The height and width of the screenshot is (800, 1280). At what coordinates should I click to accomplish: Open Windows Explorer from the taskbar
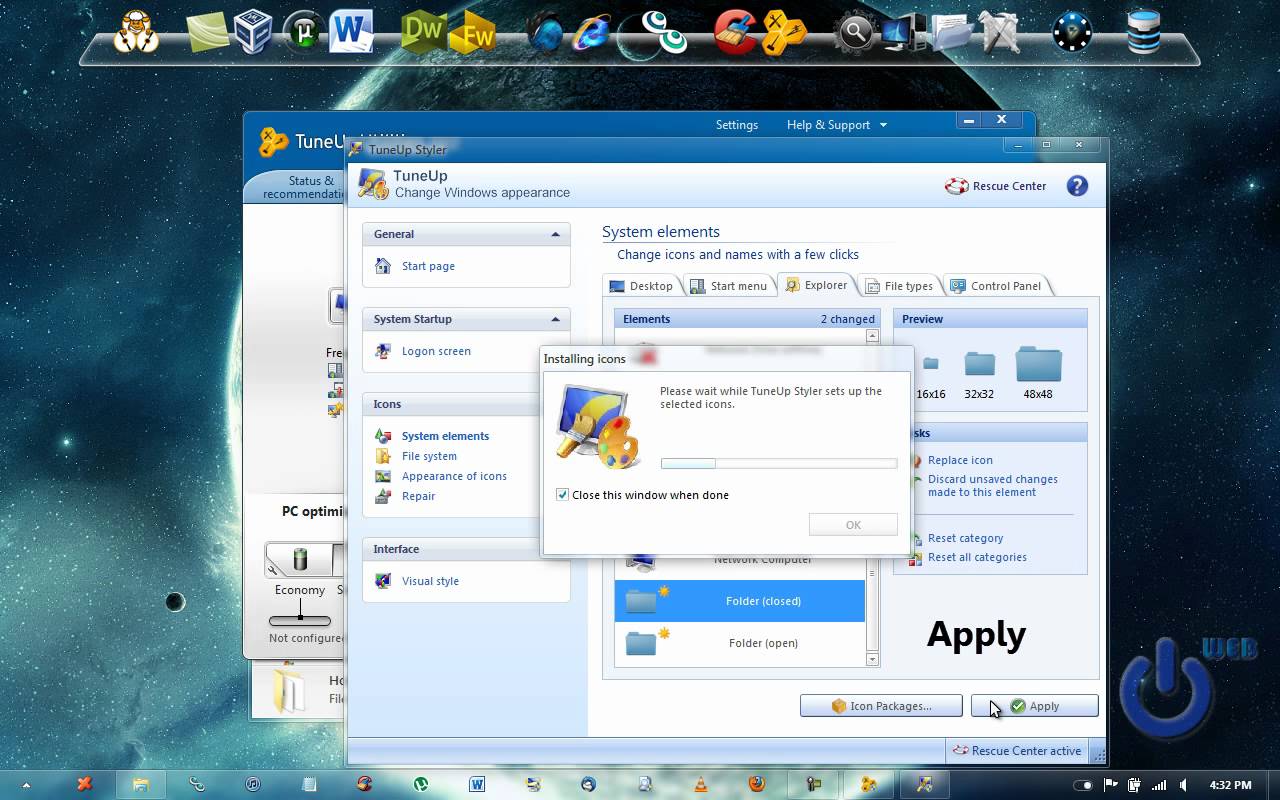coord(141,785)
